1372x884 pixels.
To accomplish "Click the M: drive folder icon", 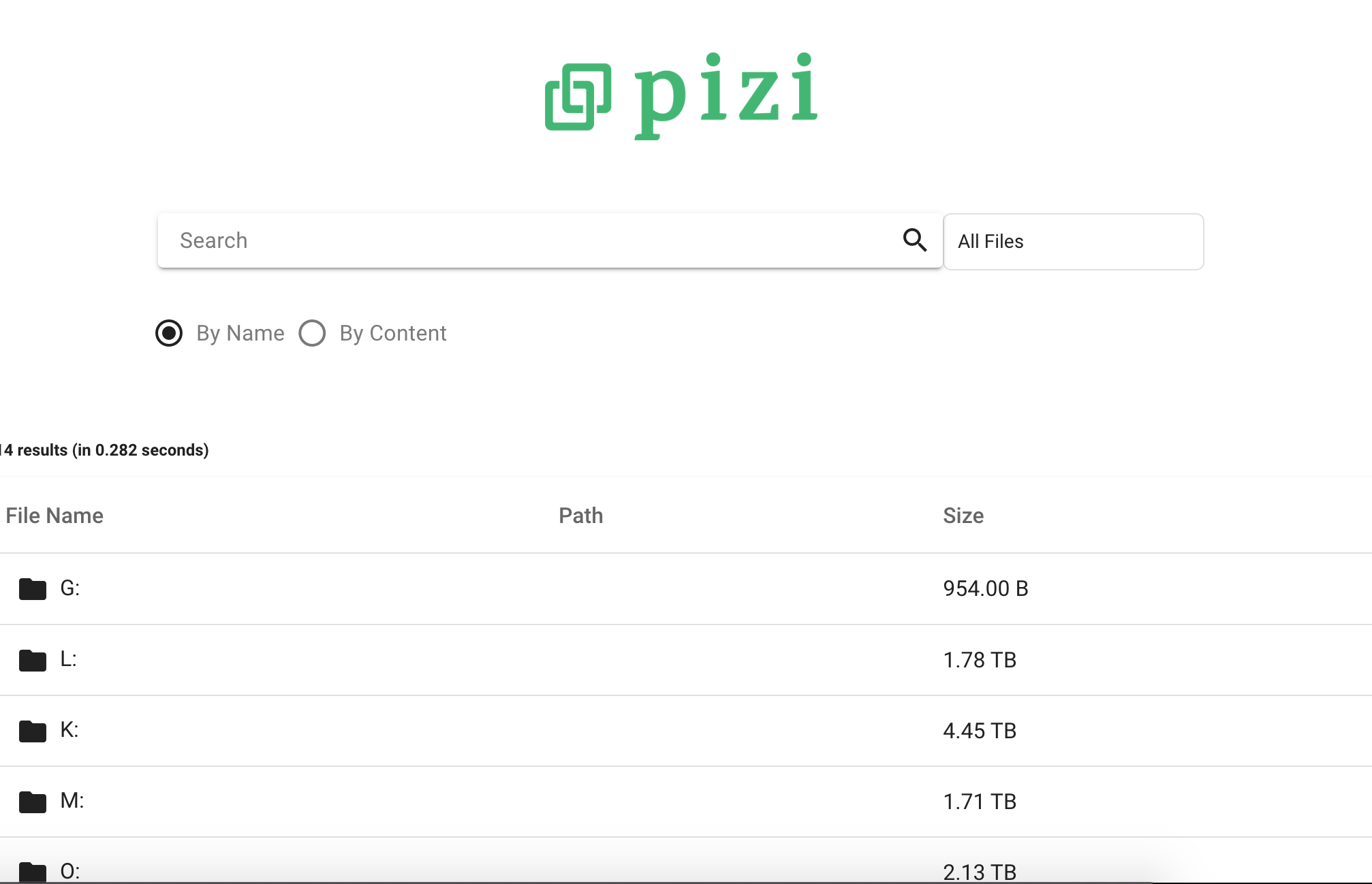I will [x=32, y=802].
